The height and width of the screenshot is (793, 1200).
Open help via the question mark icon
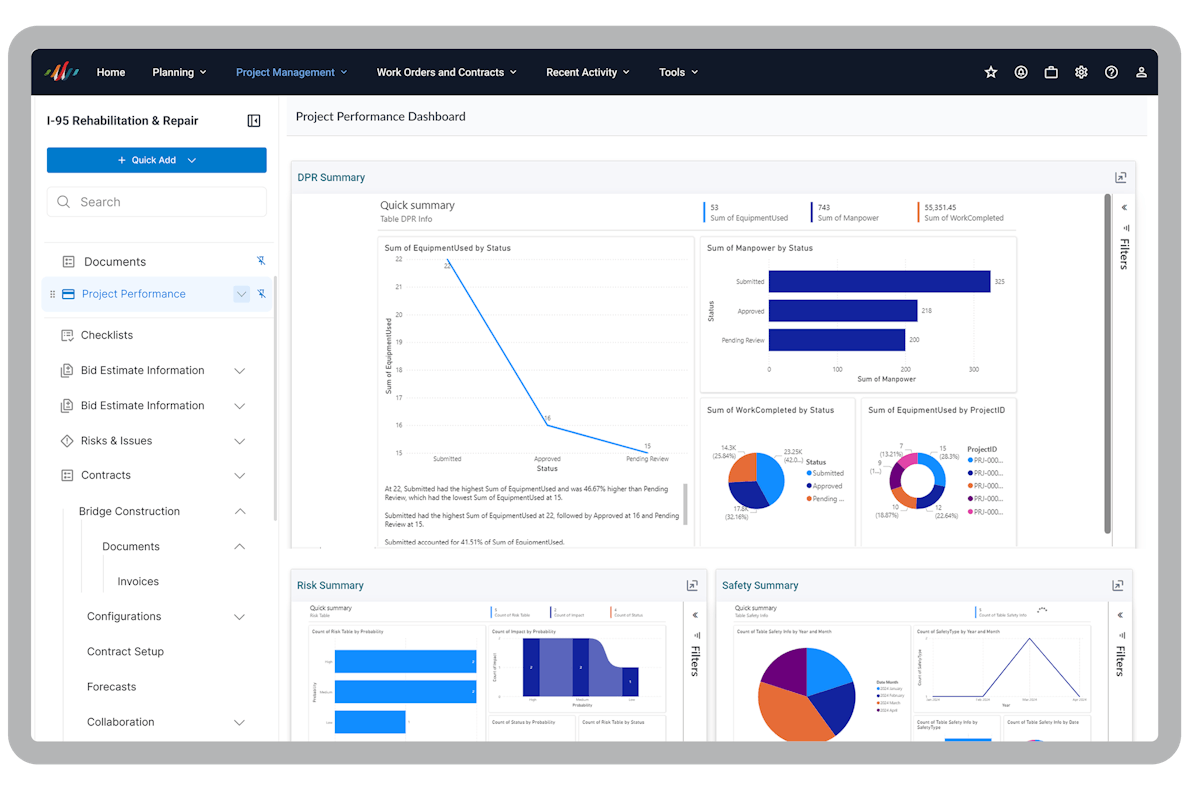(1111, 72)
